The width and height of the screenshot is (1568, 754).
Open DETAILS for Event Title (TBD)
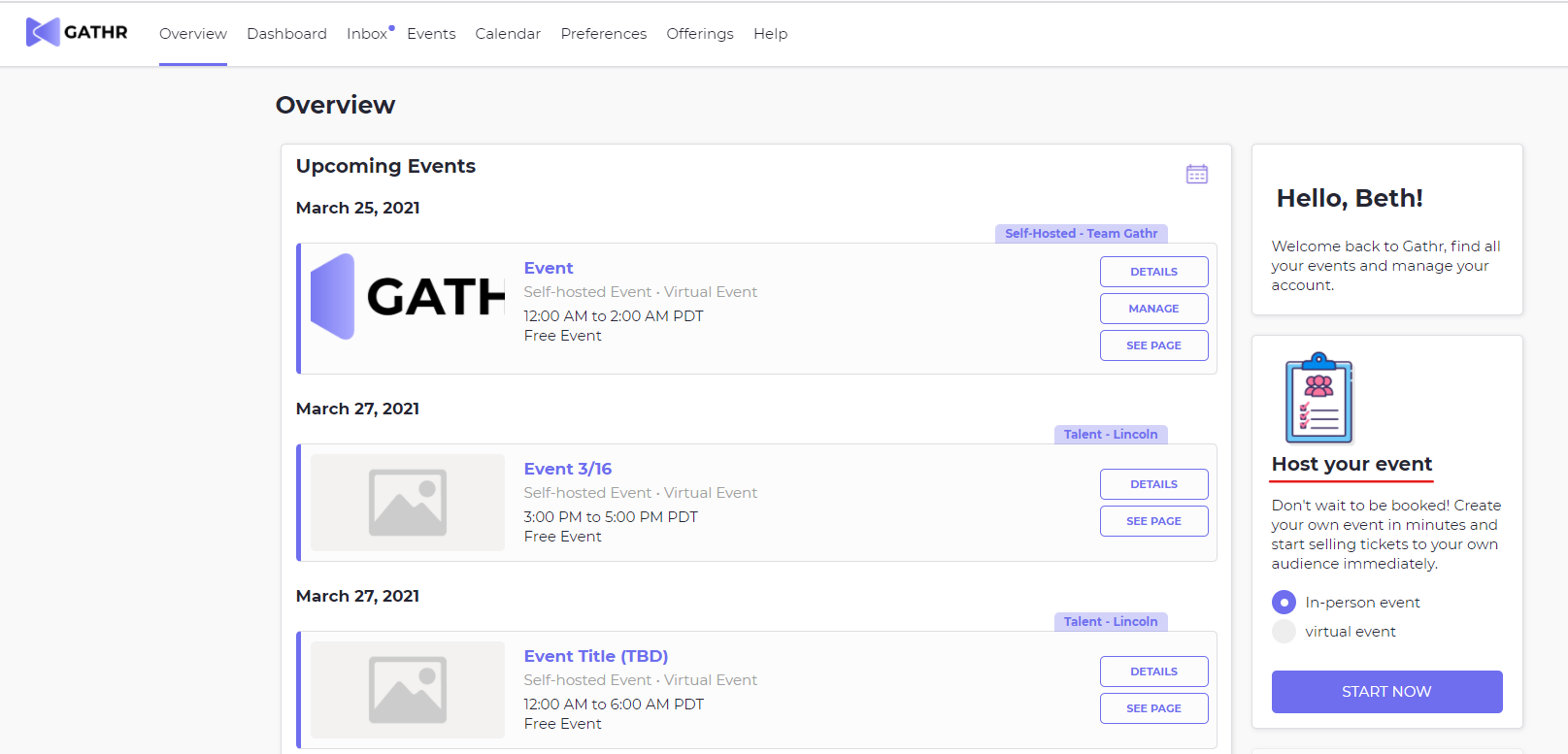coord(1153,672)
